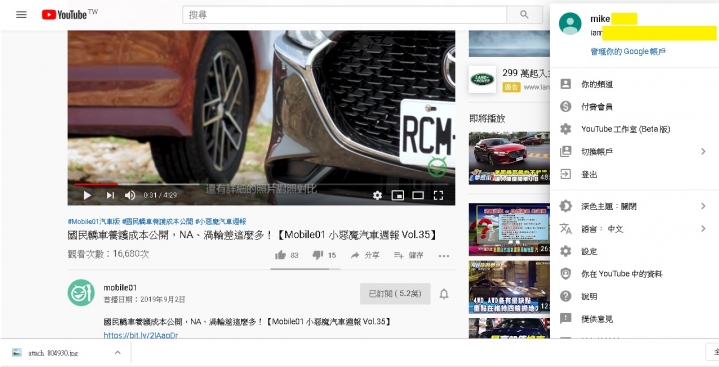The height and width of the screenshot is (367, 719).
Task: Click the your channel person icon
Action: click(x=566, y=84)
